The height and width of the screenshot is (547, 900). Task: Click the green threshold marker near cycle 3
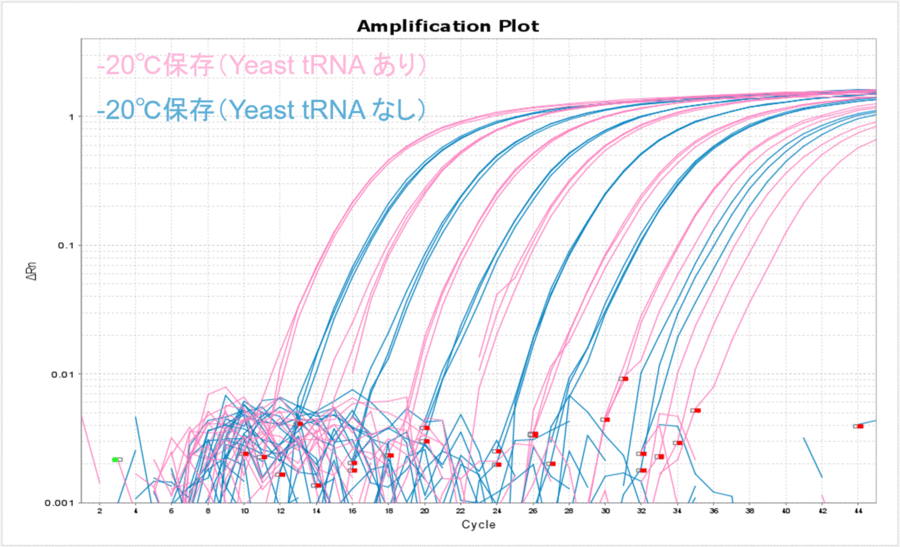click(x=117, y=459)
